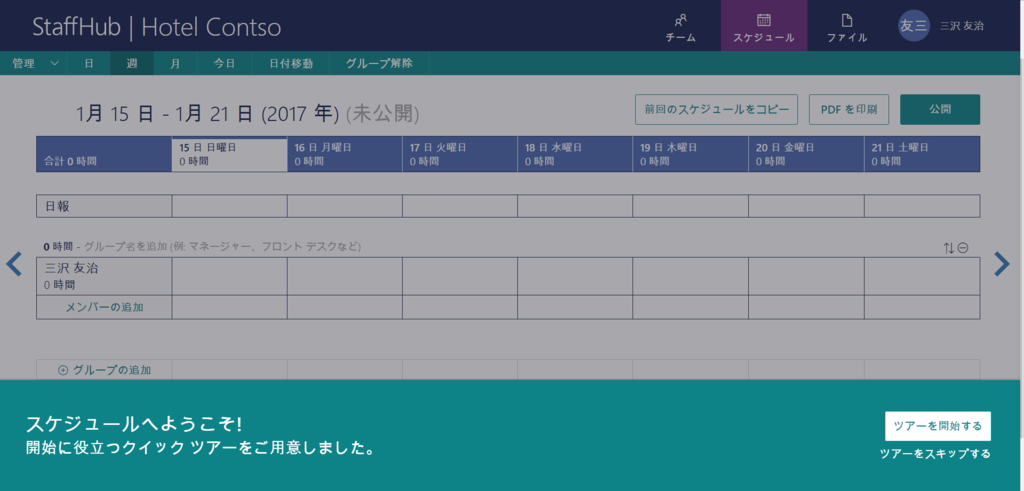
Task: Select the 17 日 火曜日 column header
Action: (x=460, y=155)
